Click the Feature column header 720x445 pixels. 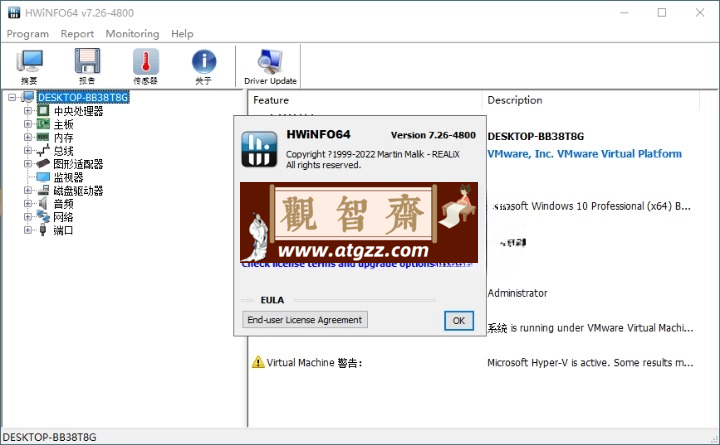pyautogui.click(x=271, y=100)
